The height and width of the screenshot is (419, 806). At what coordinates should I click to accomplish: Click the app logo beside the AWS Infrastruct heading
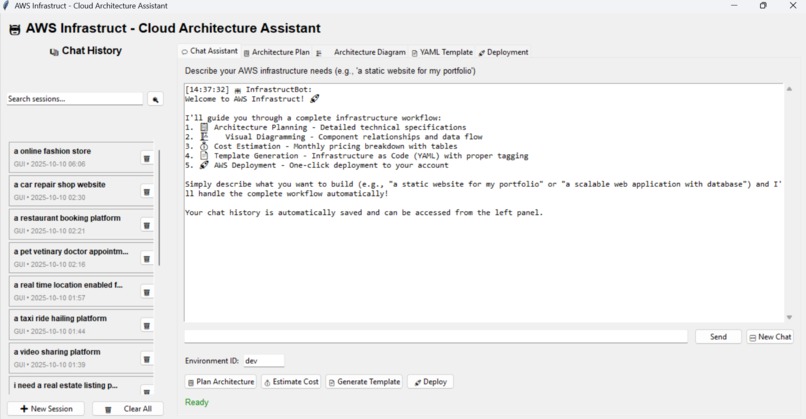[x=15, y=30]
